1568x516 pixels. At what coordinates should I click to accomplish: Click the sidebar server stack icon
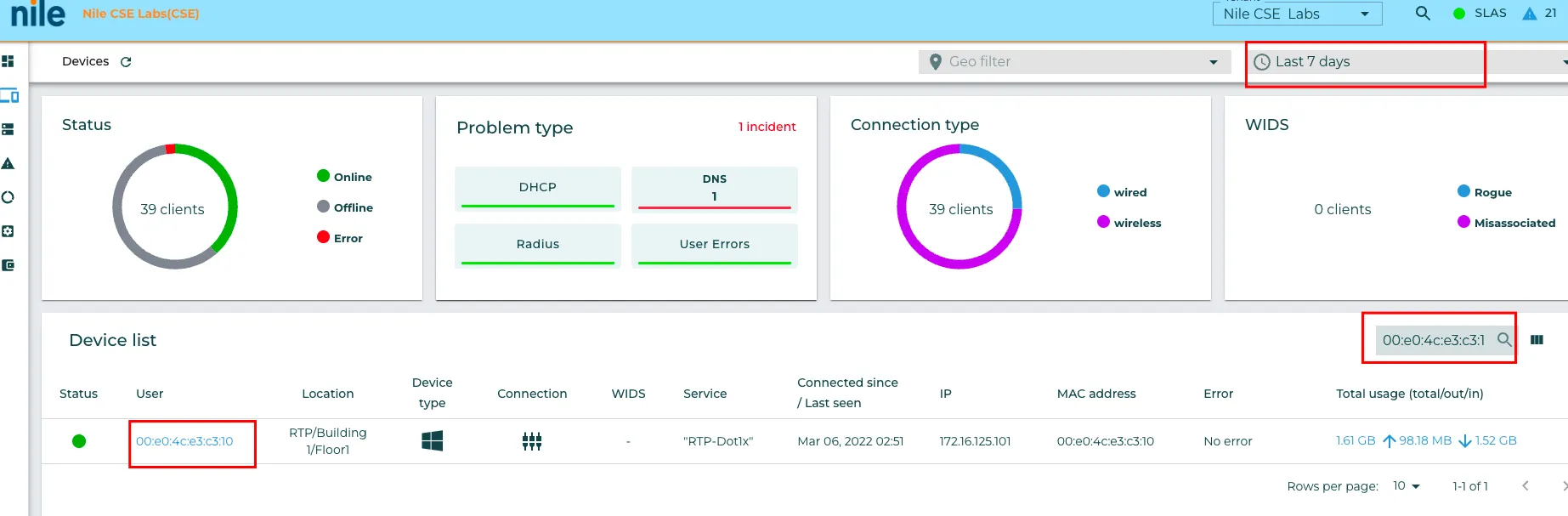(8, 129)
